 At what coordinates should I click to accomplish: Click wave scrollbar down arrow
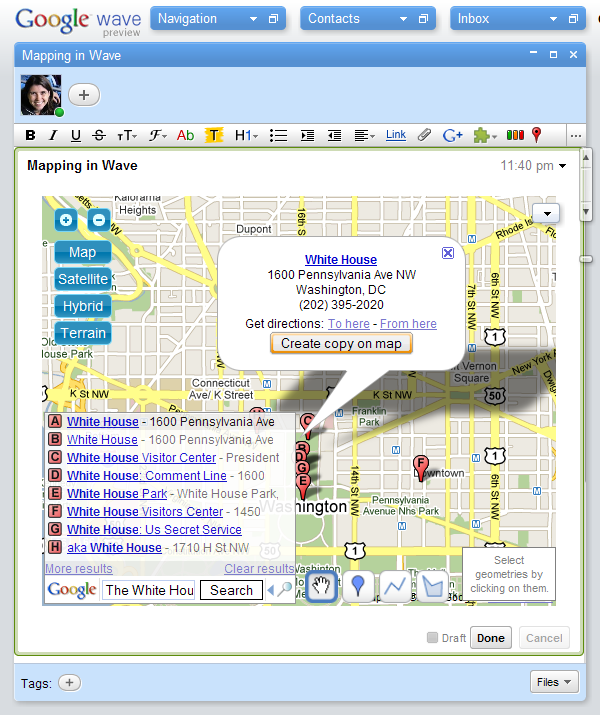[586, 212]
